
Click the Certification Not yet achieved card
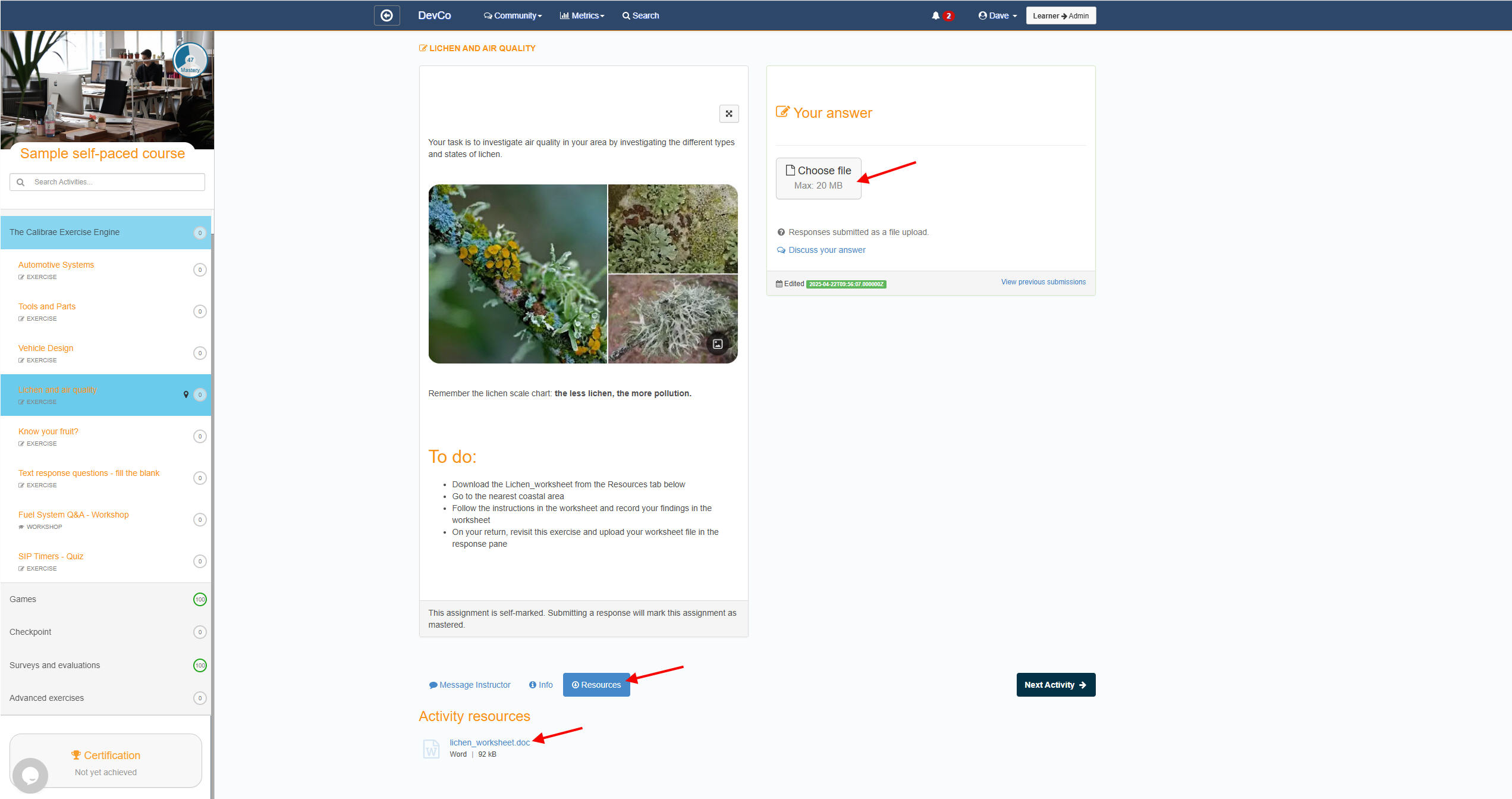point(106,761)
